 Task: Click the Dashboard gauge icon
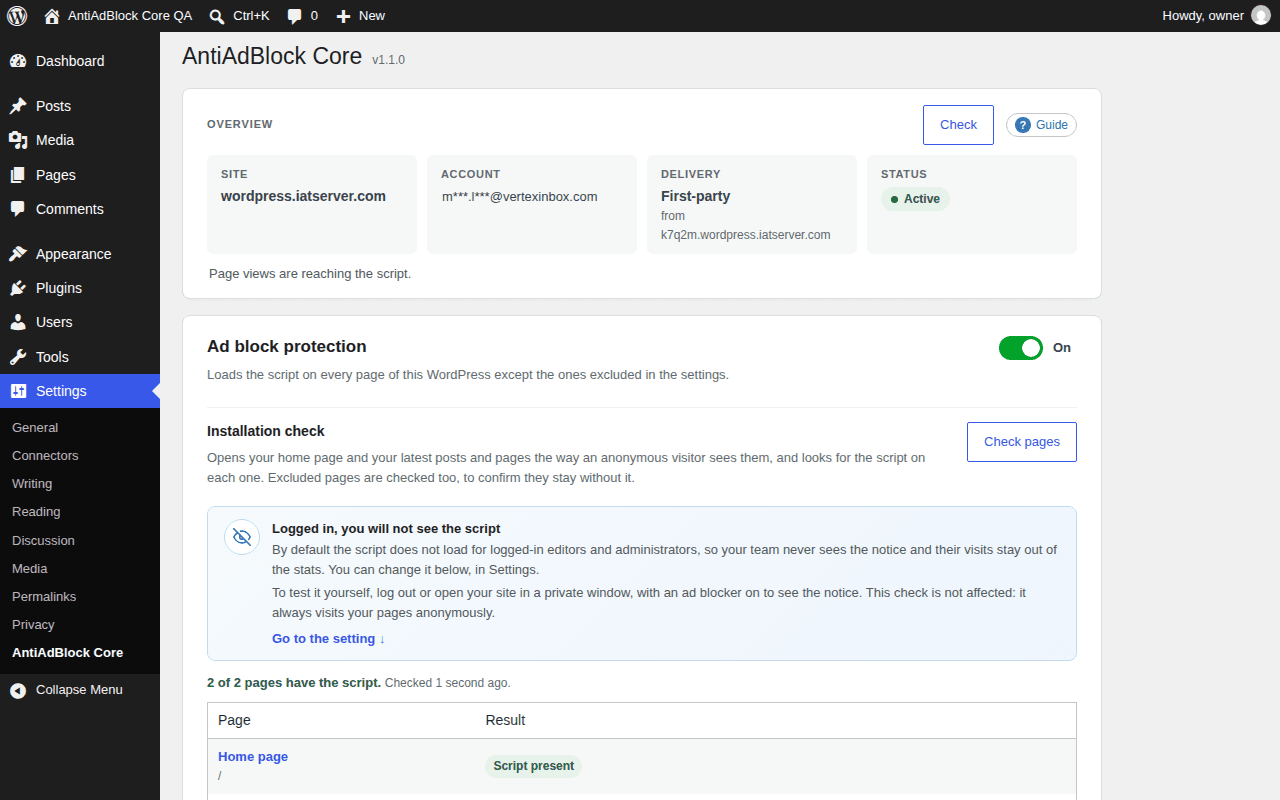click(x=18, y=61)
